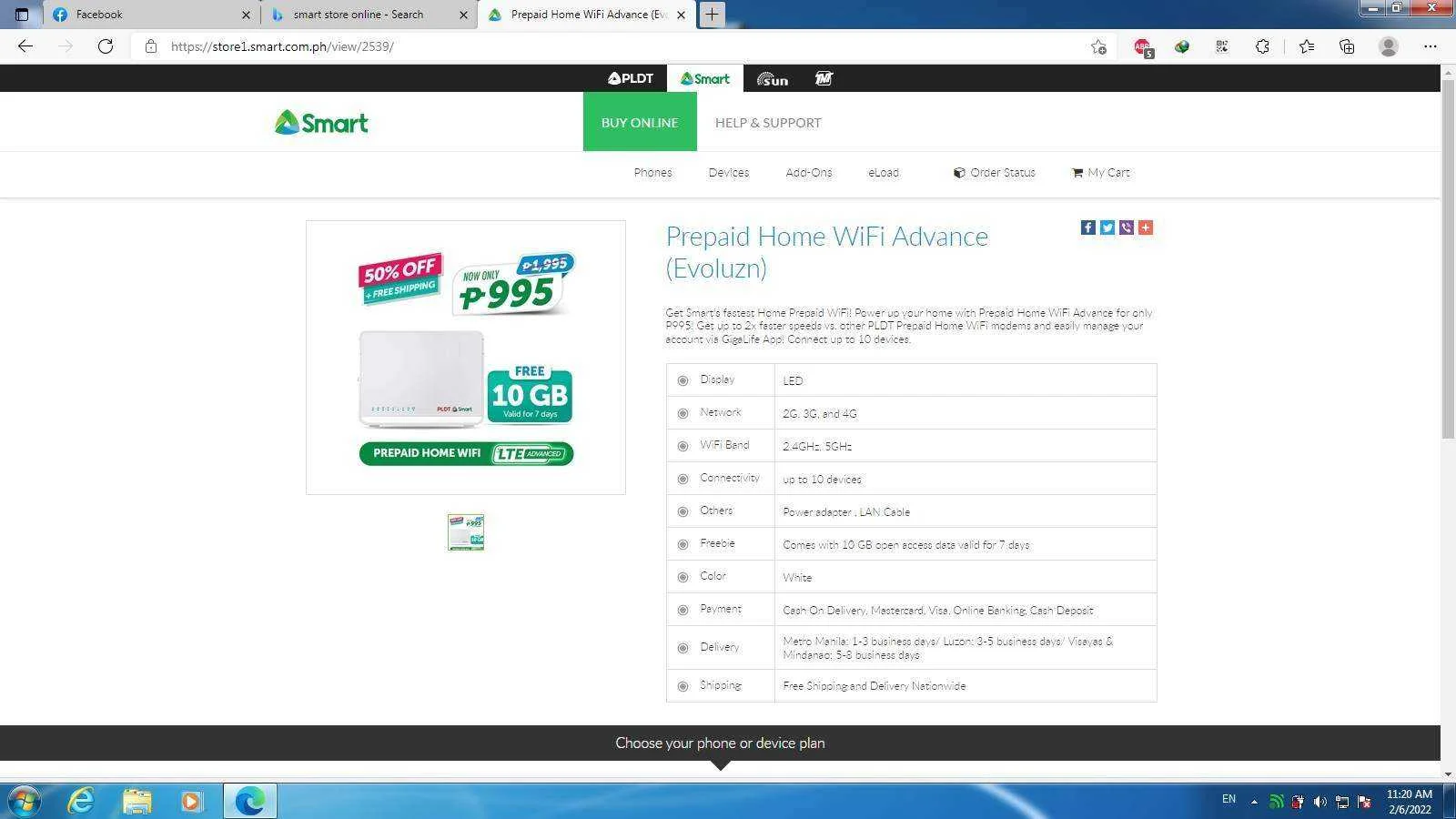Open tab actions menu icon
The height and width of the screenshot is (819, 1456).
click(x=22, y=15)
